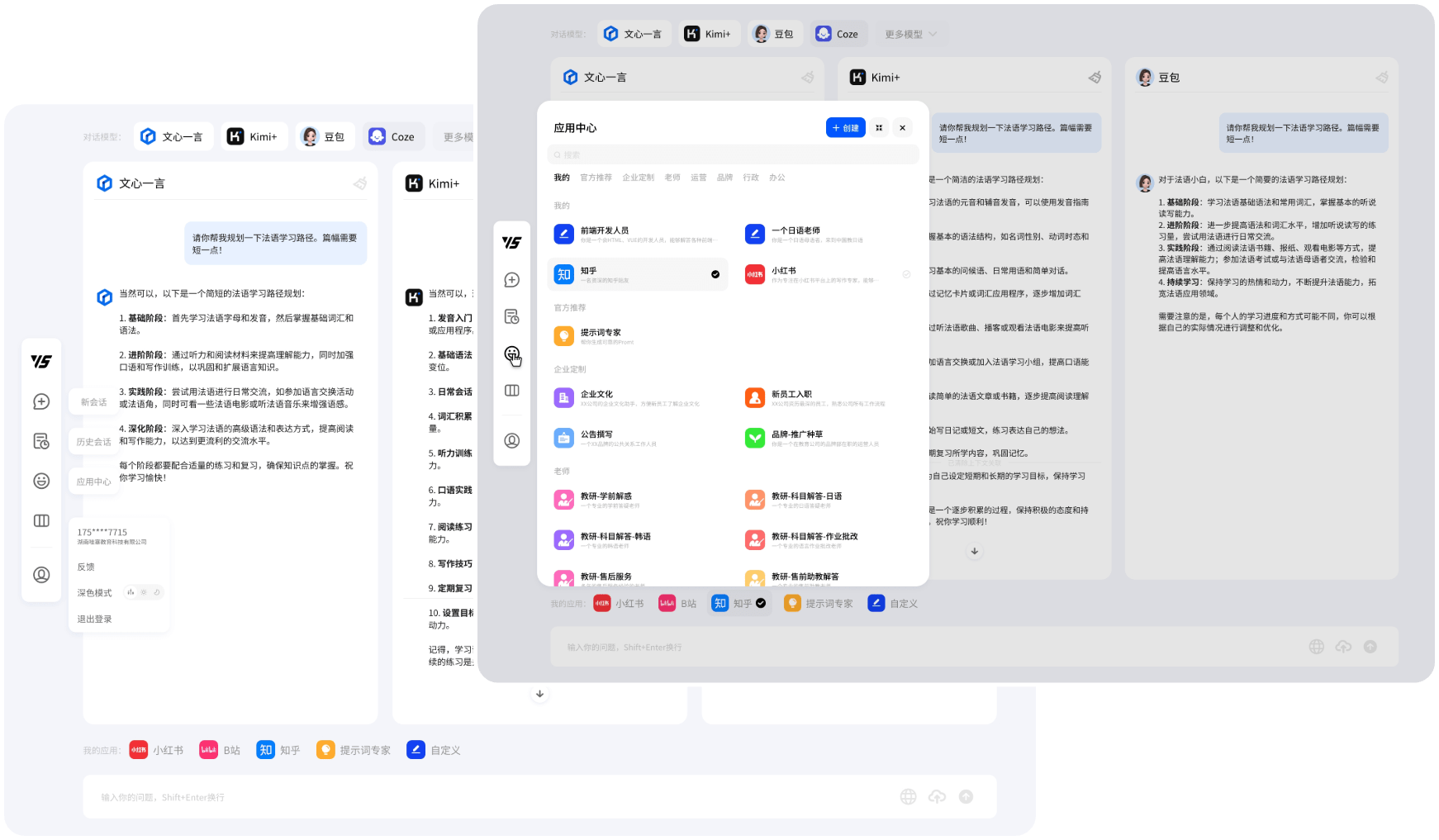
Task: Toggle the Coze model chip in the front window
Action: tap(838, 34)
